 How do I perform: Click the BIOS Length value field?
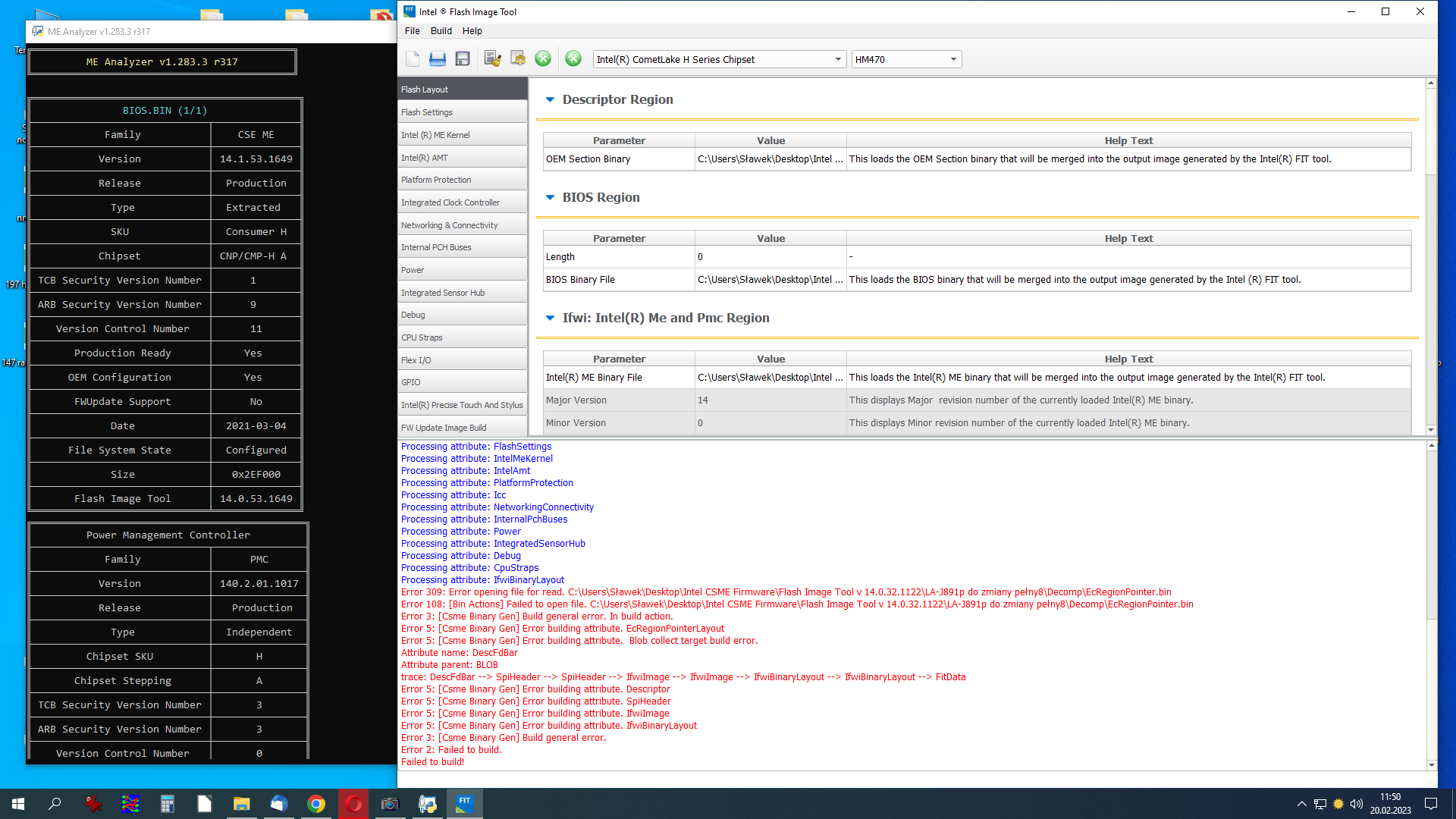click(770, 257)
